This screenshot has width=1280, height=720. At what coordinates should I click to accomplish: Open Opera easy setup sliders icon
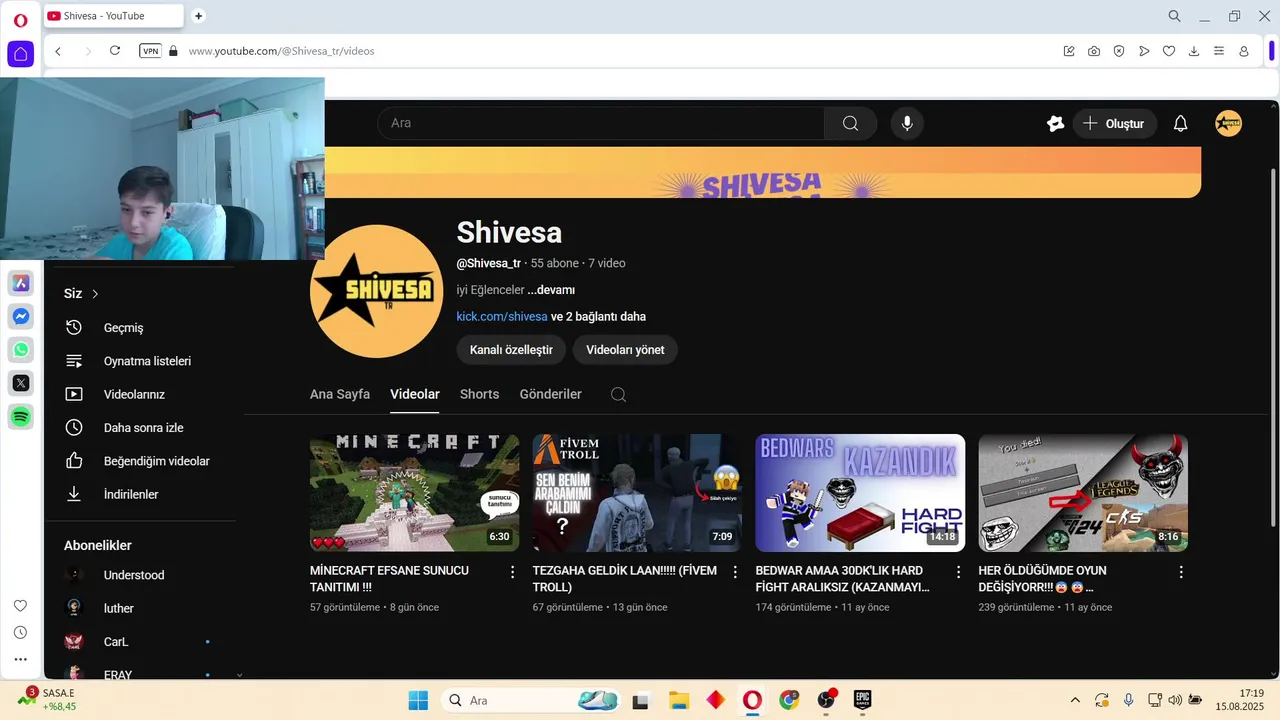click(x=1219, y=51)
